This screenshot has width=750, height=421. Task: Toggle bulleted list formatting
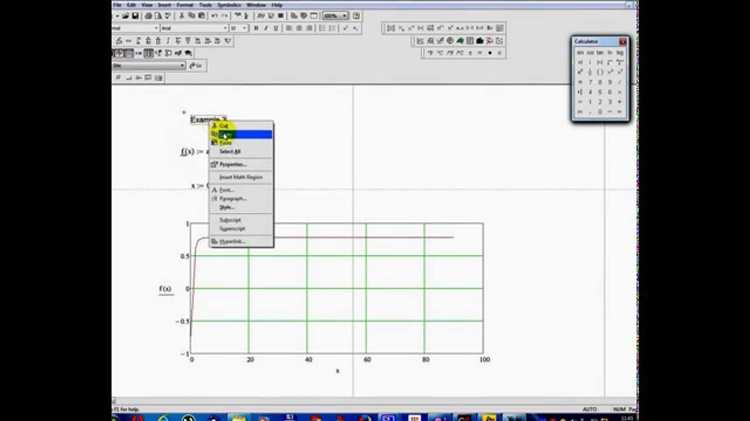(322, 28)
